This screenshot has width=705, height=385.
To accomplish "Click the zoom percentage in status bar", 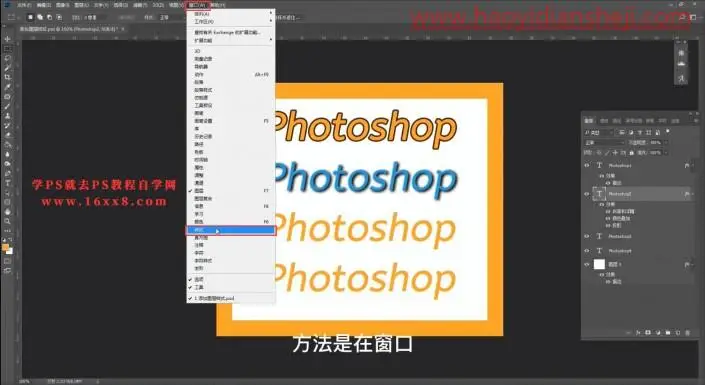I will (x=24, y=381).
